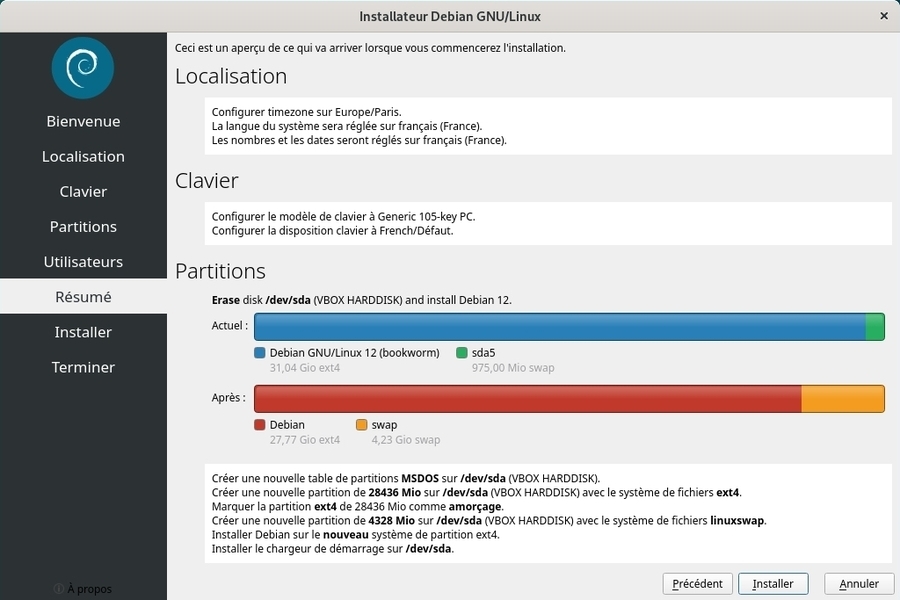Screen dimensions: 900x600
Task: Select the Installer step in sidebar
Action: [83, 332]
